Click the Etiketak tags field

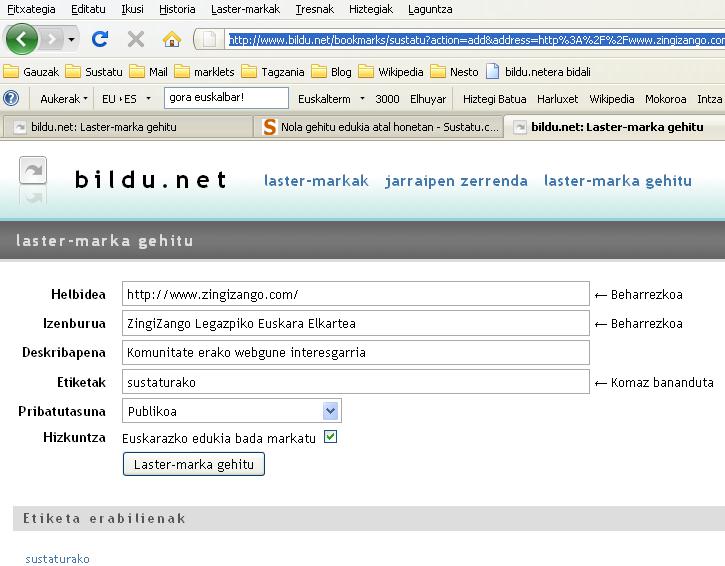(356, 381)
